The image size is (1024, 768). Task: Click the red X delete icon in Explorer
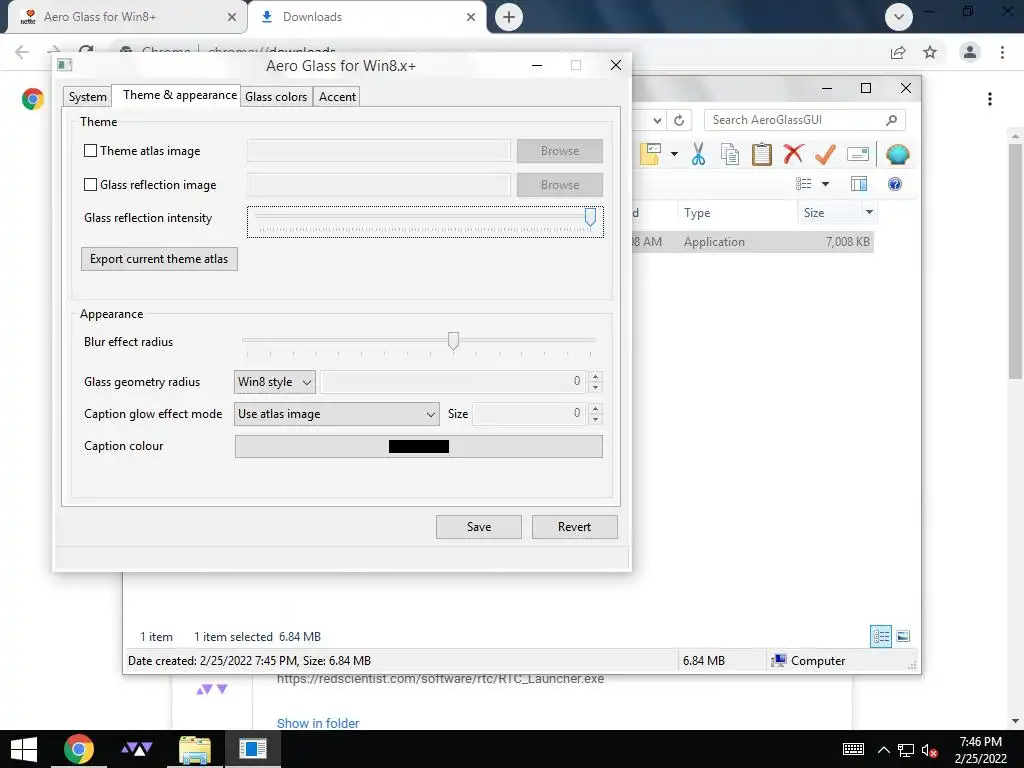(x=793, y=155)
